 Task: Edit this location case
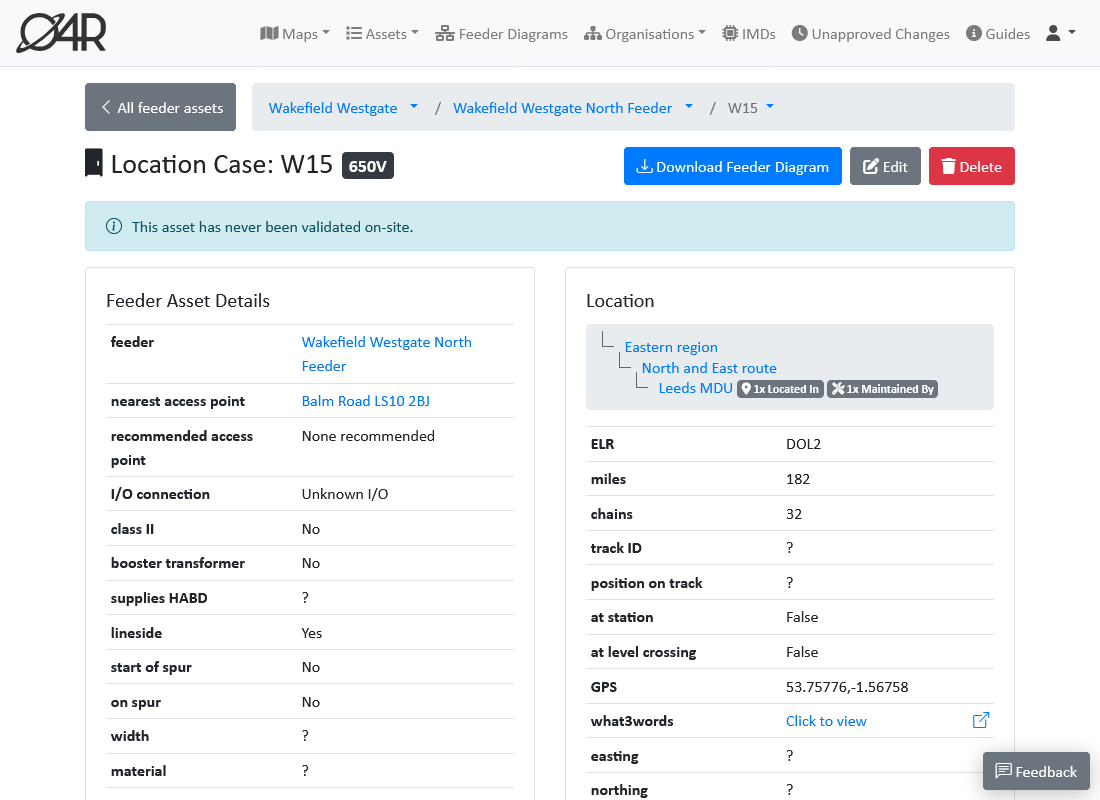pyautogui.click(x=885, y=166)
